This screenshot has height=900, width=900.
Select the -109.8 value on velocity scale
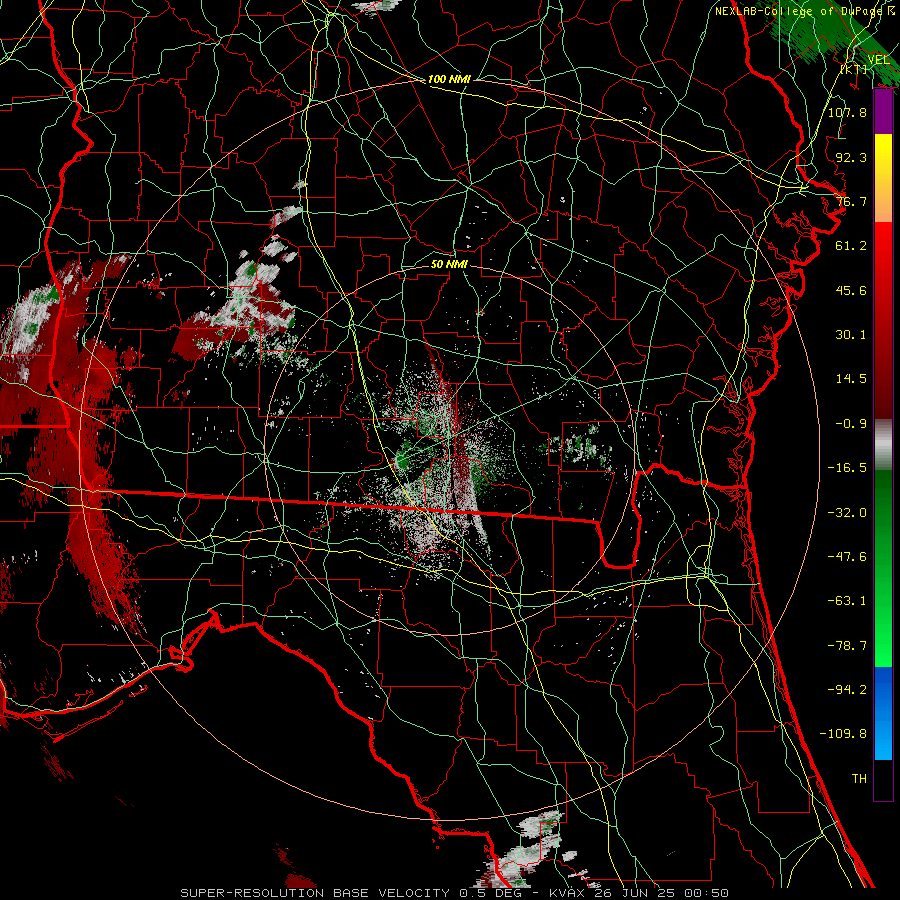click(843, 734)
